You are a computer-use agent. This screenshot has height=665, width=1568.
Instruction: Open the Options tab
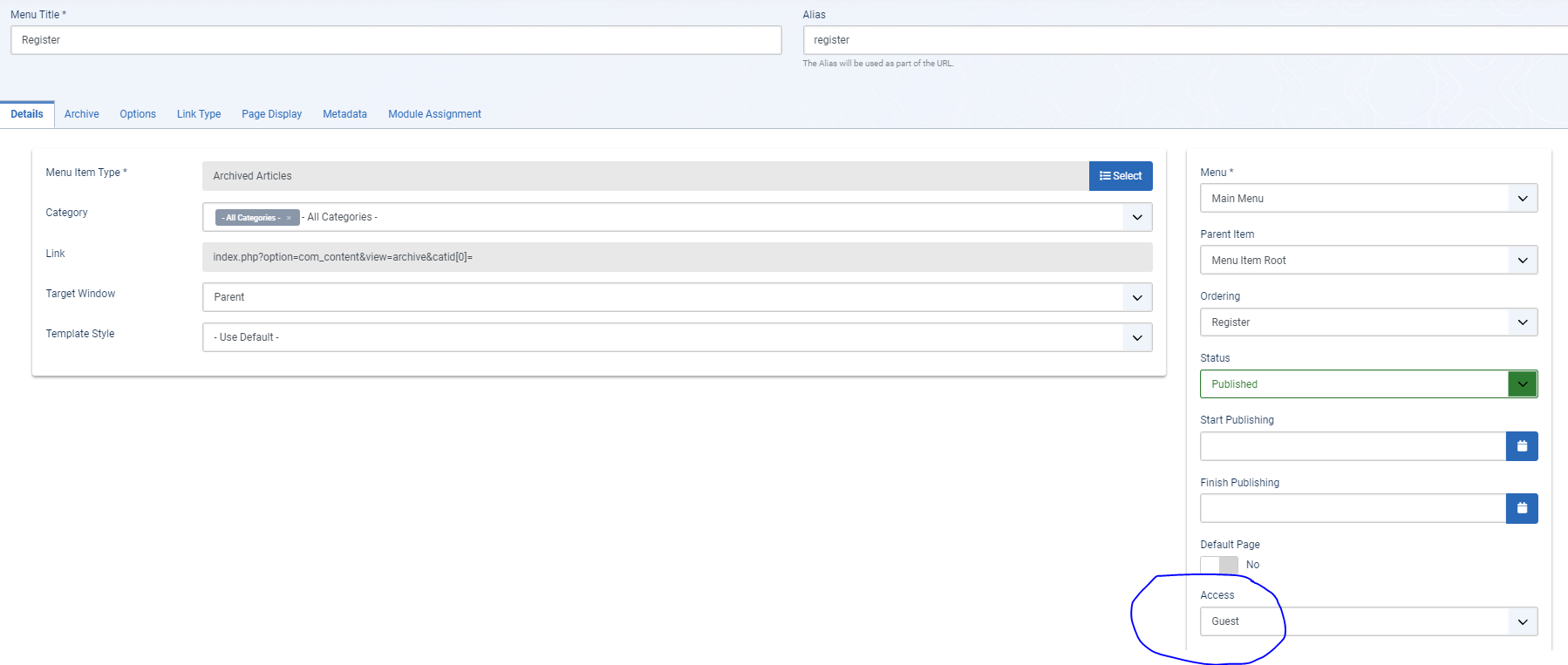138,114
